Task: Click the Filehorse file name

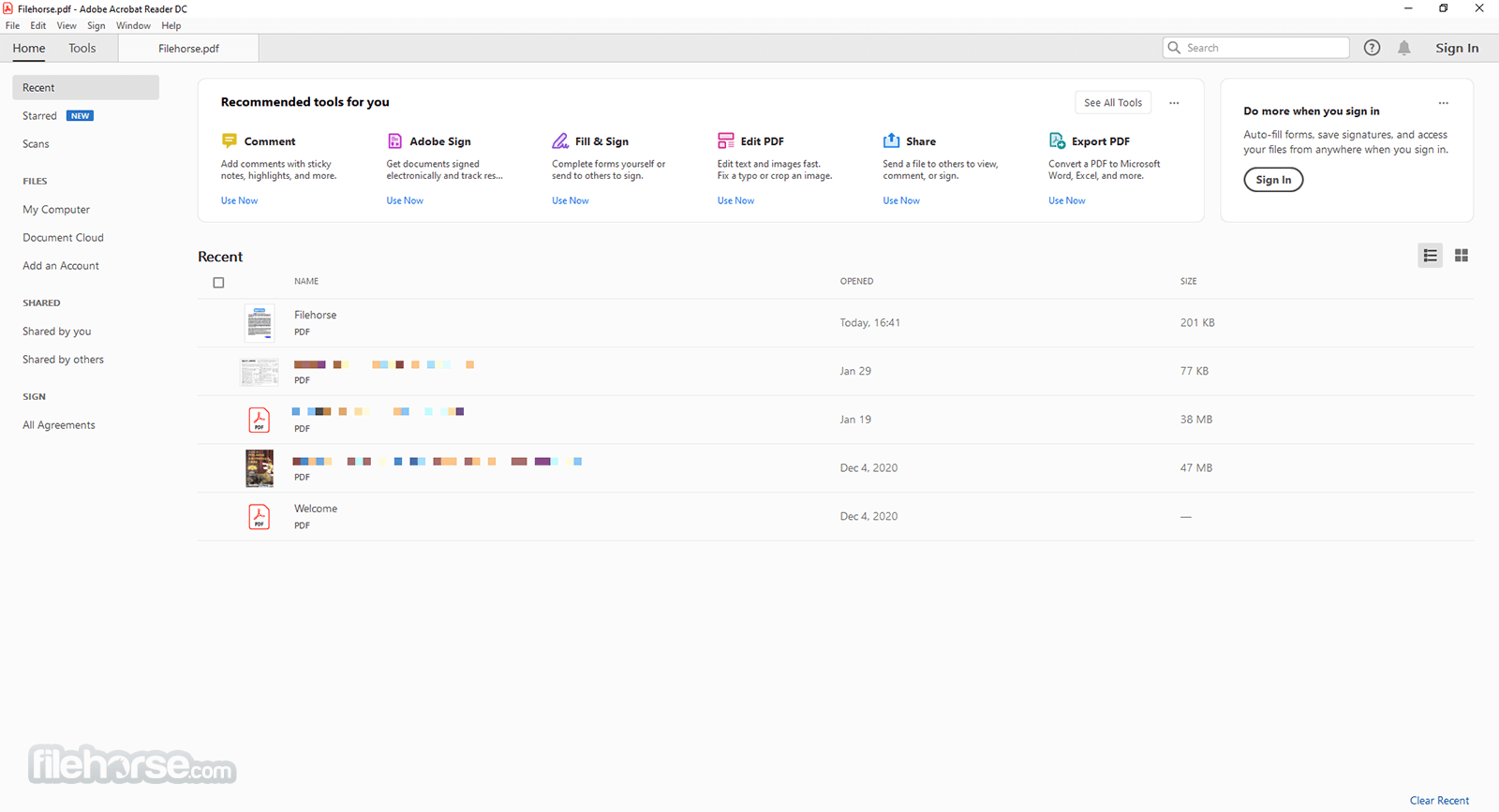Action: pyautogui.click(x=316, y=315)
